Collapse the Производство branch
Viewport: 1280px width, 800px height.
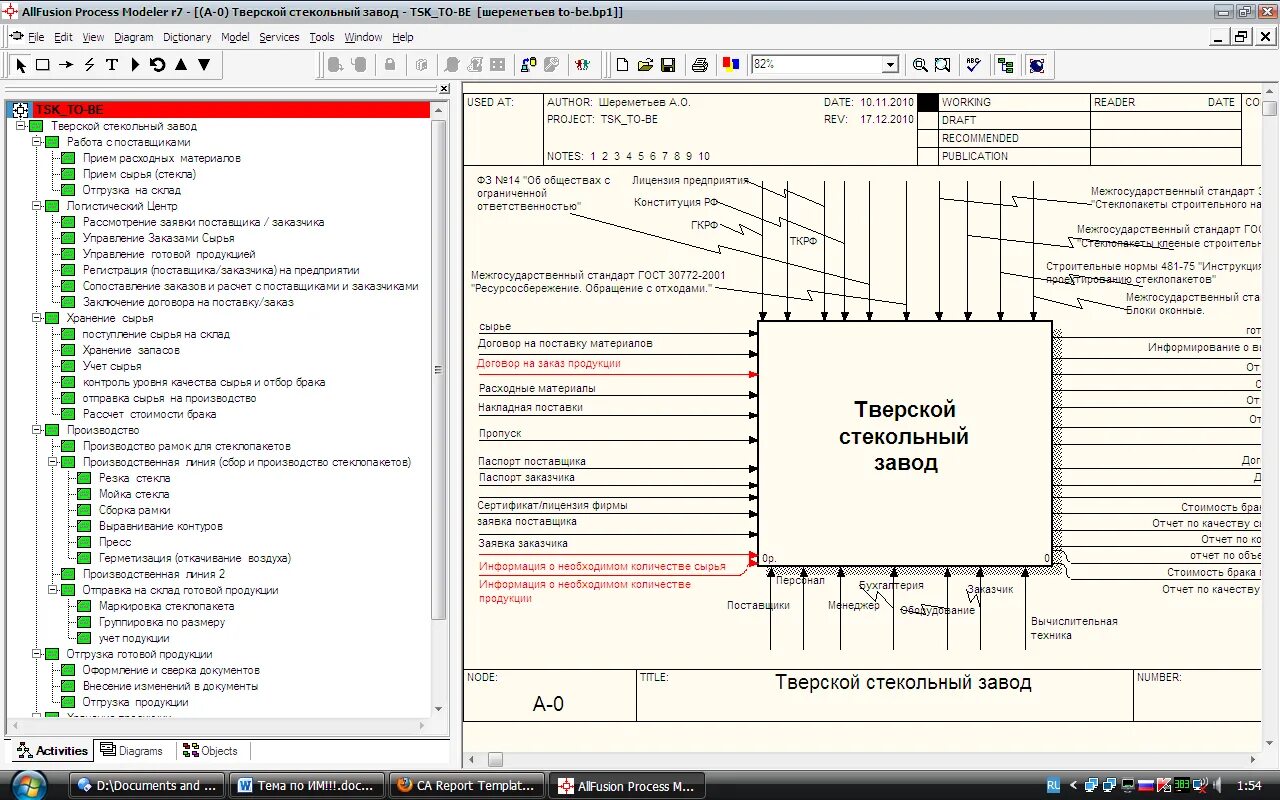[37, 430]
